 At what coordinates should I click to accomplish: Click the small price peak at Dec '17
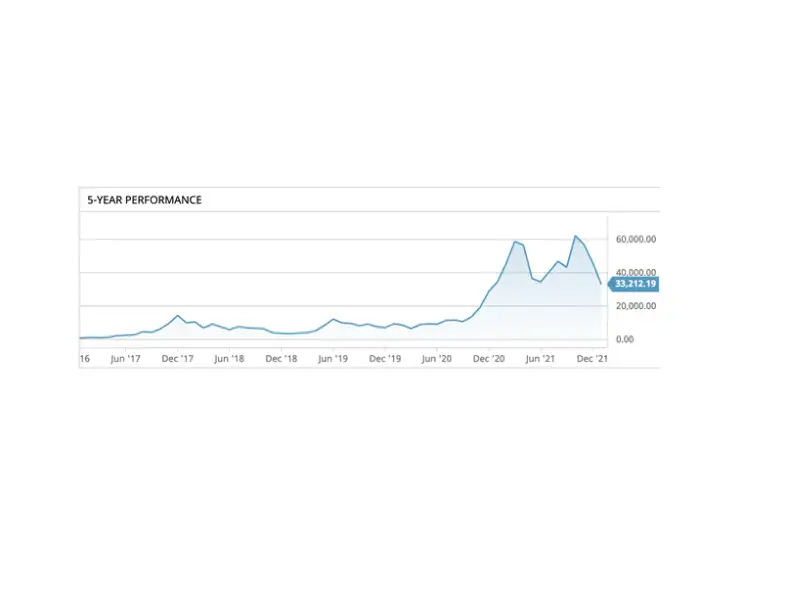(x=178, y=316)
